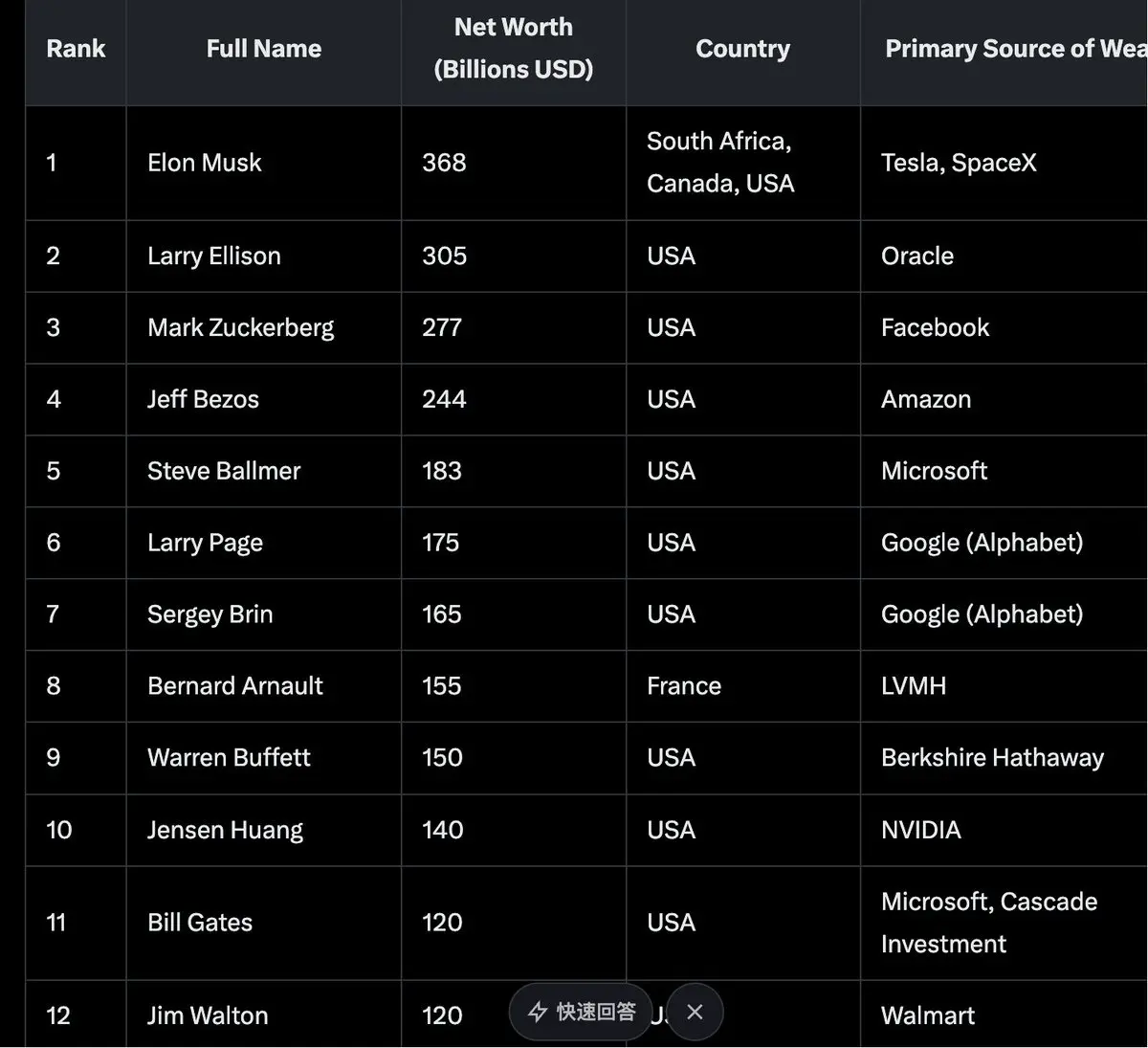
Task: Select net worth value 244
Action: click(x=444, y=399)
